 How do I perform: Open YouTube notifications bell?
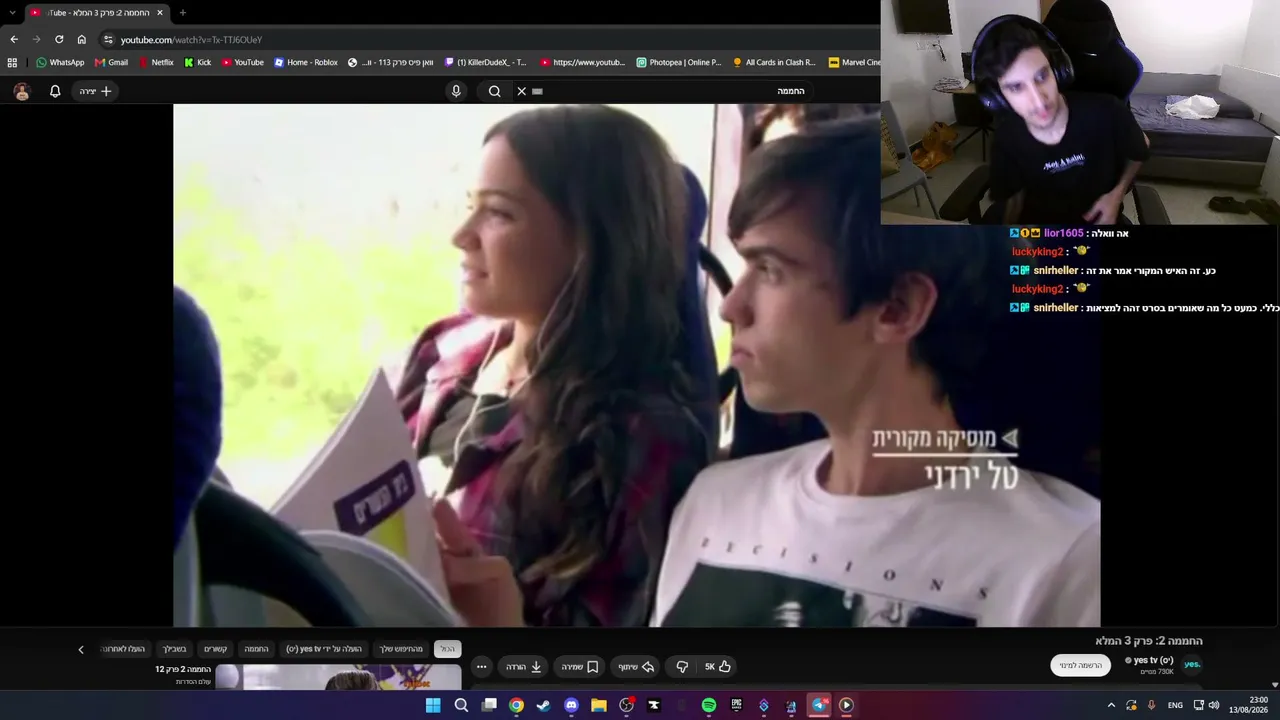tap(55, 91)
